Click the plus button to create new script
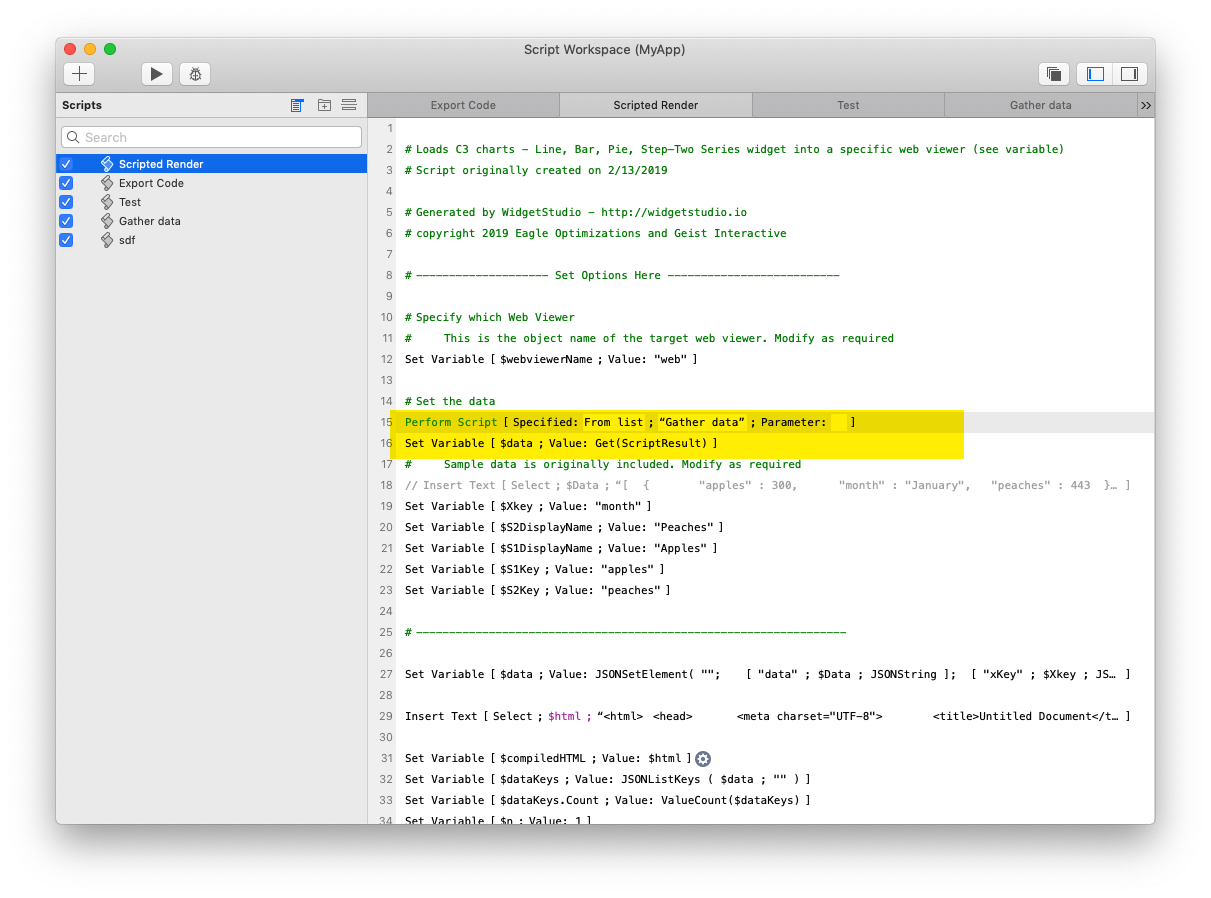The image size is (1211, 898). click(80, 73)
